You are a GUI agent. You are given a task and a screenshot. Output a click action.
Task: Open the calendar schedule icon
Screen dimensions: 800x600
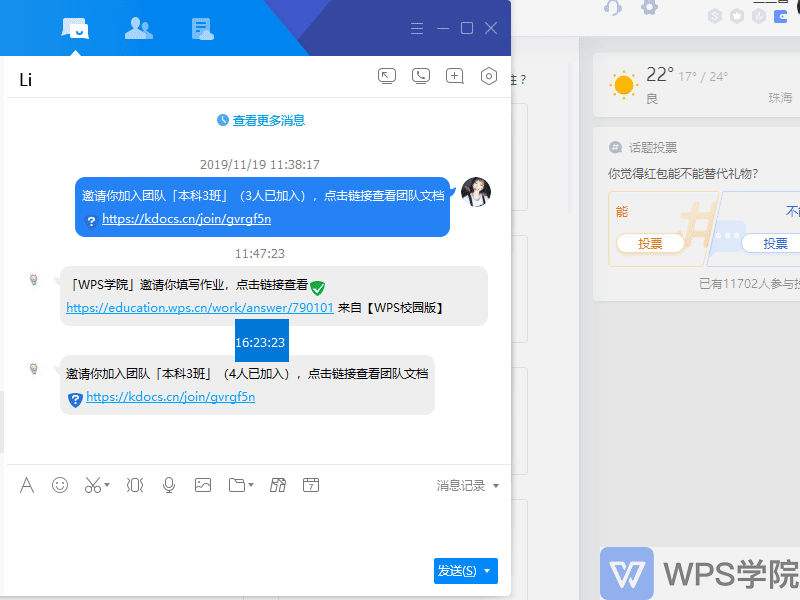(x=311, y=485)
